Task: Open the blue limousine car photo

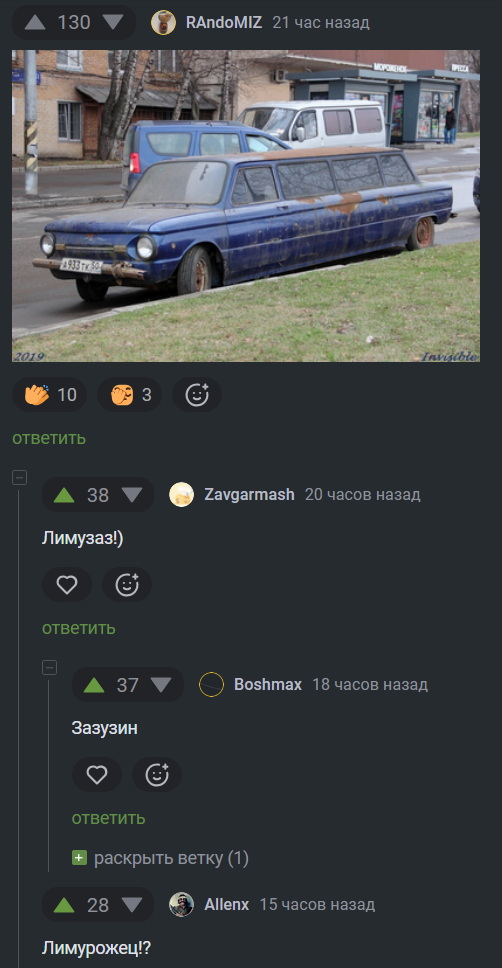Action: pos(246,206)
